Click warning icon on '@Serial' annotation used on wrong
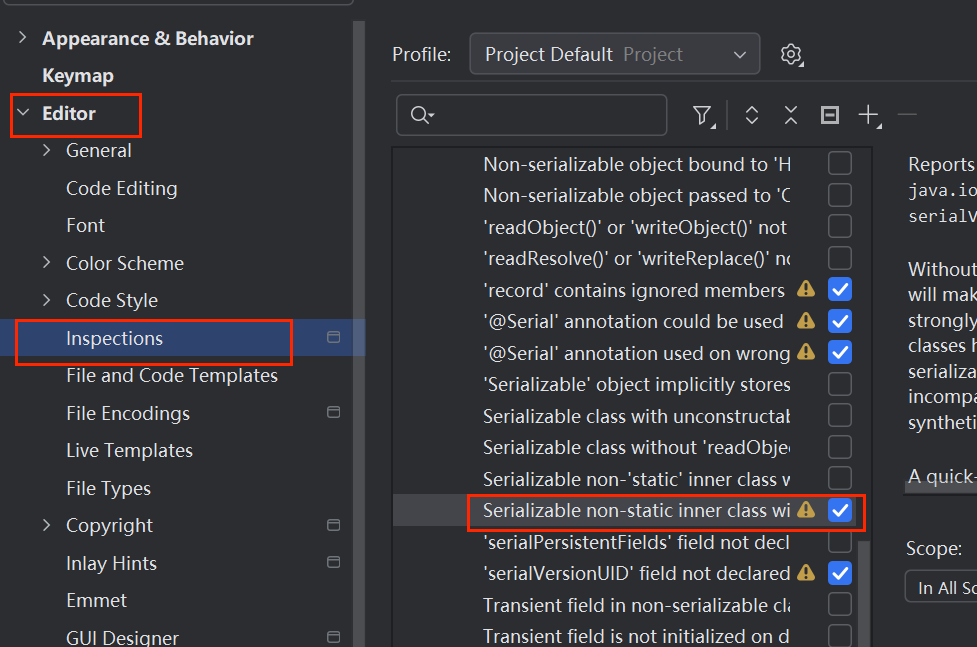Image resolution: width=977 pixels, height=647 pixels. (x=806, y=352)
